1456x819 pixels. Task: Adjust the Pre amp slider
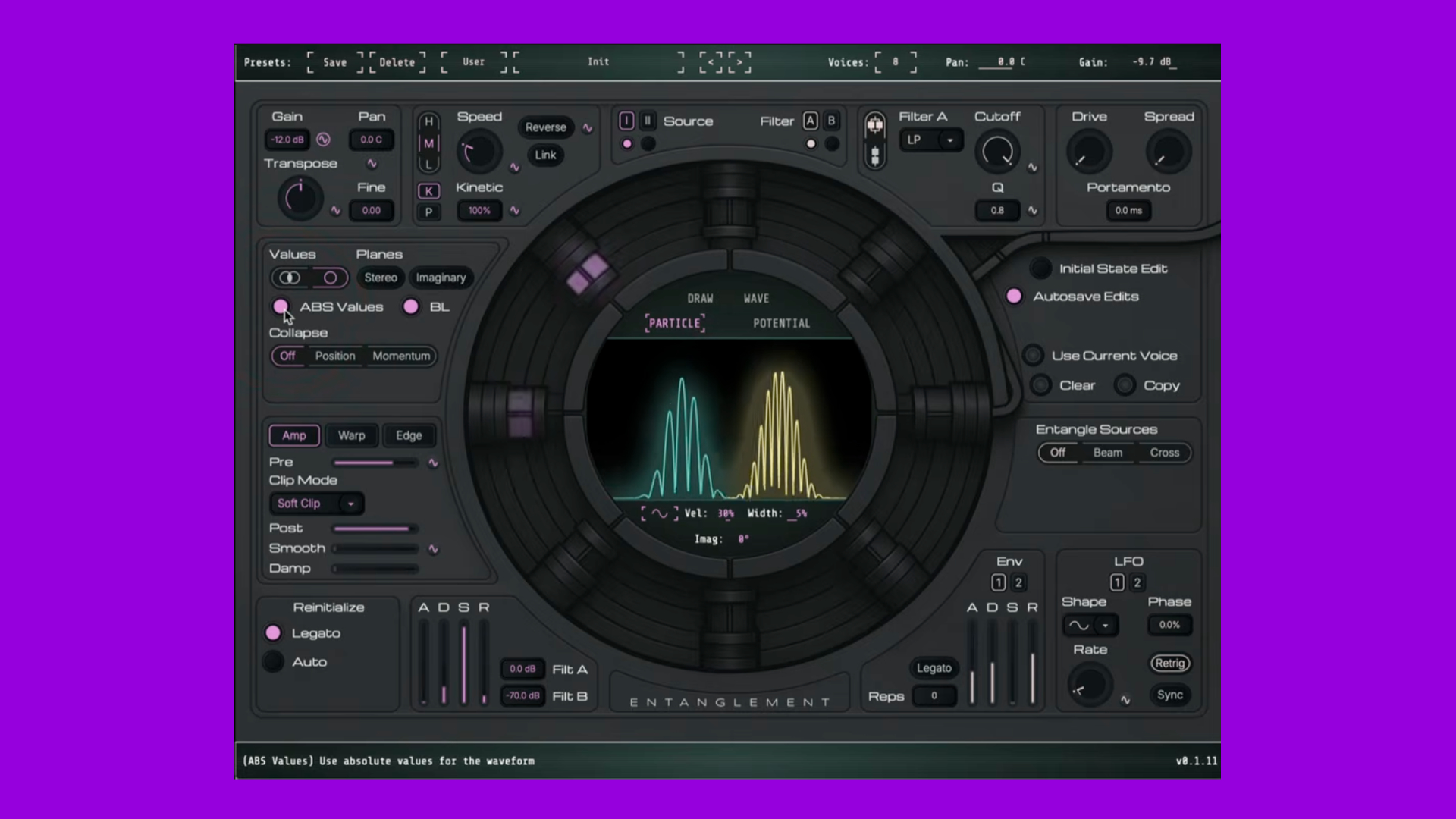tap(375, 463)
